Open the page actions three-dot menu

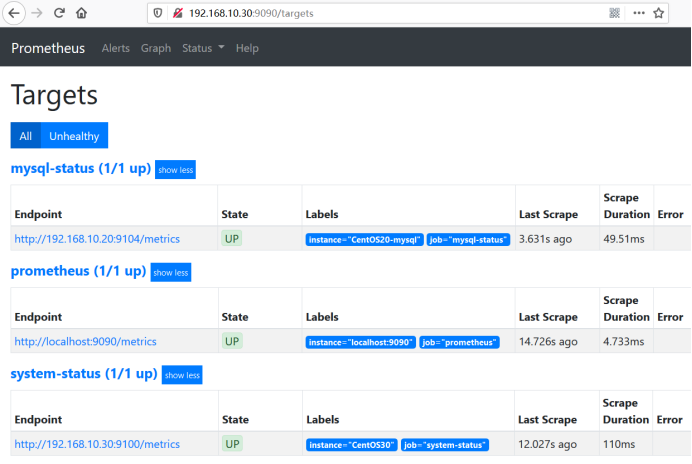click(x=639, y=13)
